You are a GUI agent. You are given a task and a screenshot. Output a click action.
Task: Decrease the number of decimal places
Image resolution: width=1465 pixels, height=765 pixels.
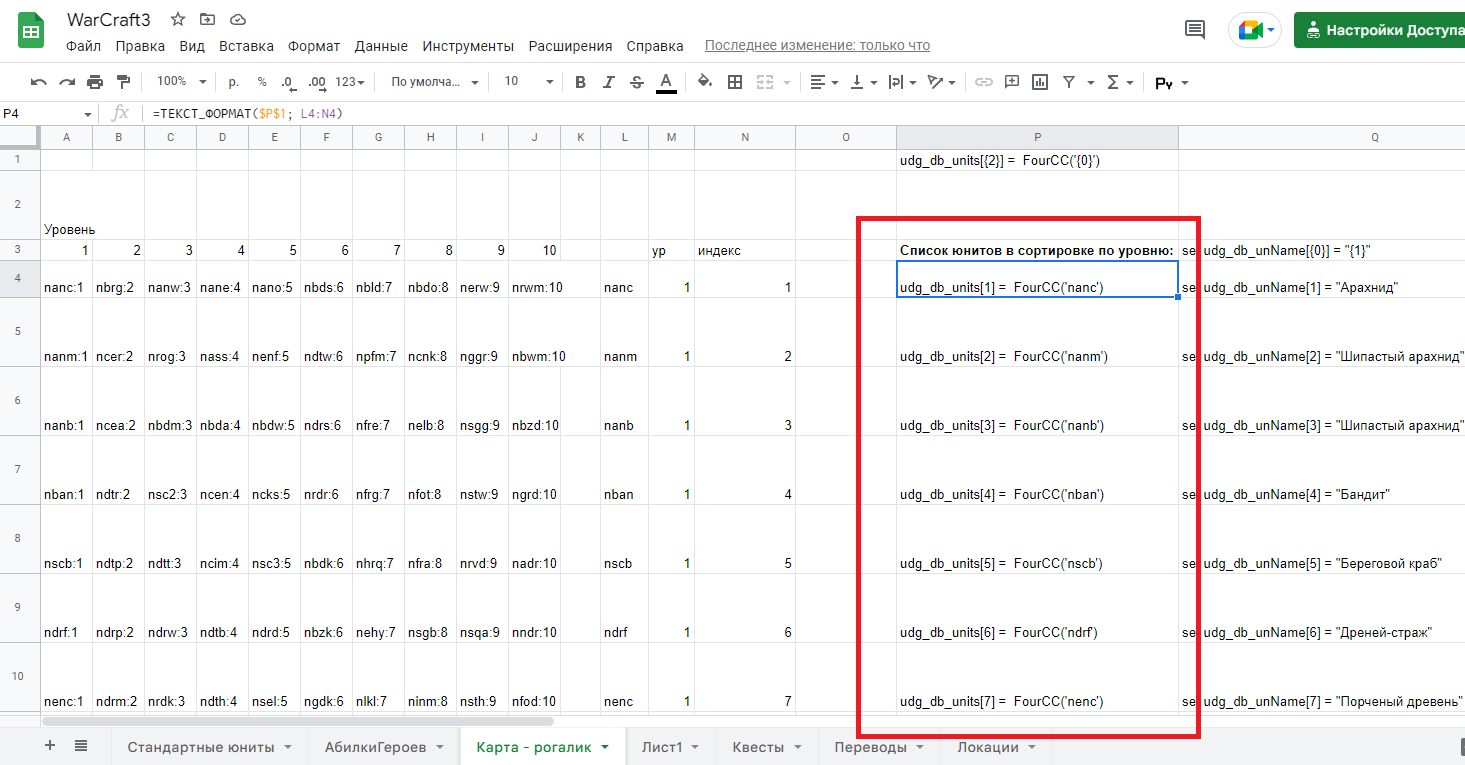click(288, 82)
